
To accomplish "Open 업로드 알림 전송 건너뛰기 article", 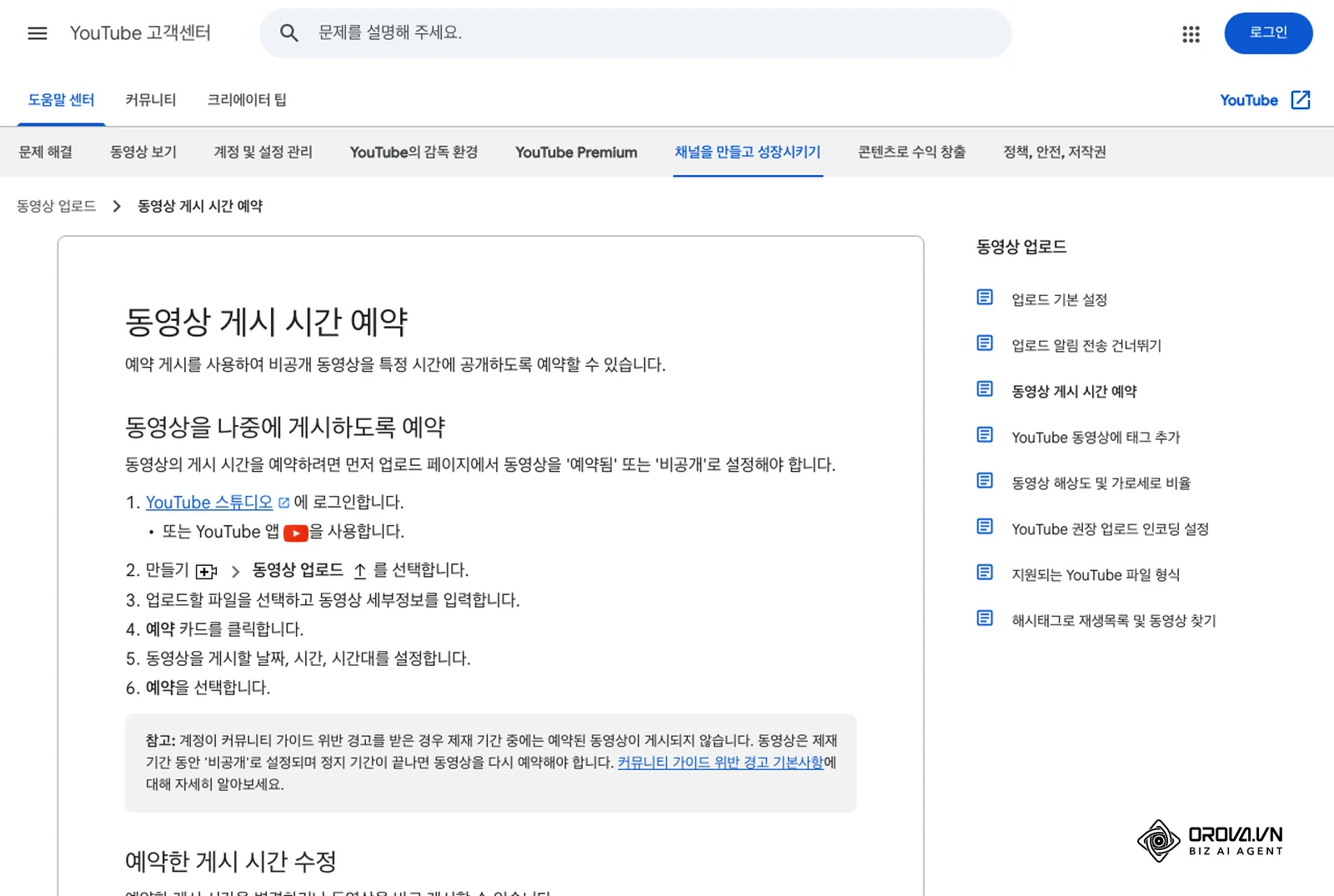I will click(x=1086, y=346).
